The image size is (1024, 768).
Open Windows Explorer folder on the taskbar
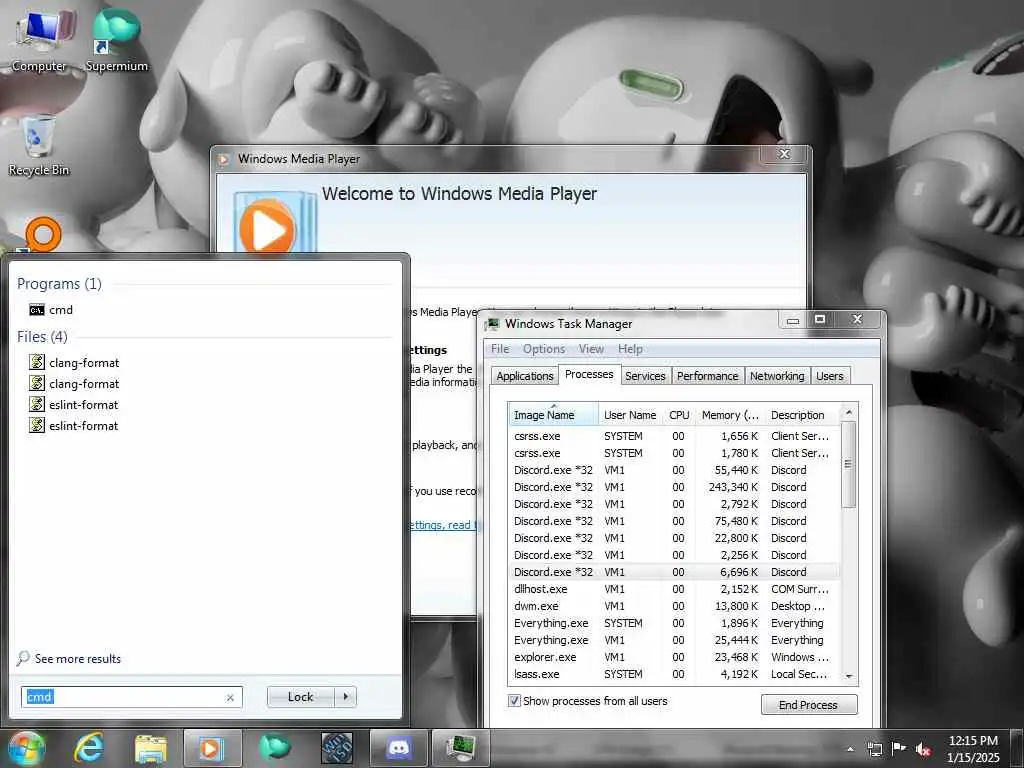pos(151,748)
